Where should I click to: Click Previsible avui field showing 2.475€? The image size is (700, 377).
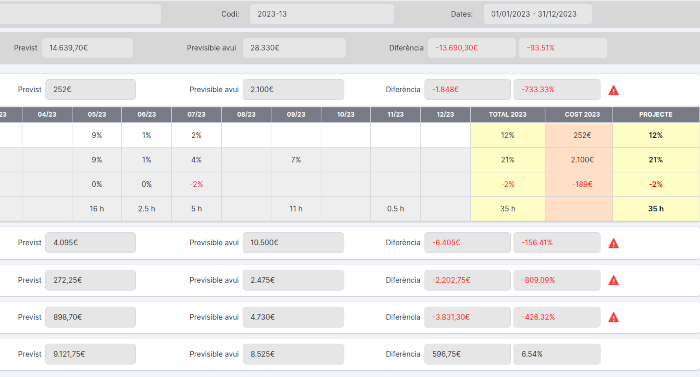click(x=293, y=280)
